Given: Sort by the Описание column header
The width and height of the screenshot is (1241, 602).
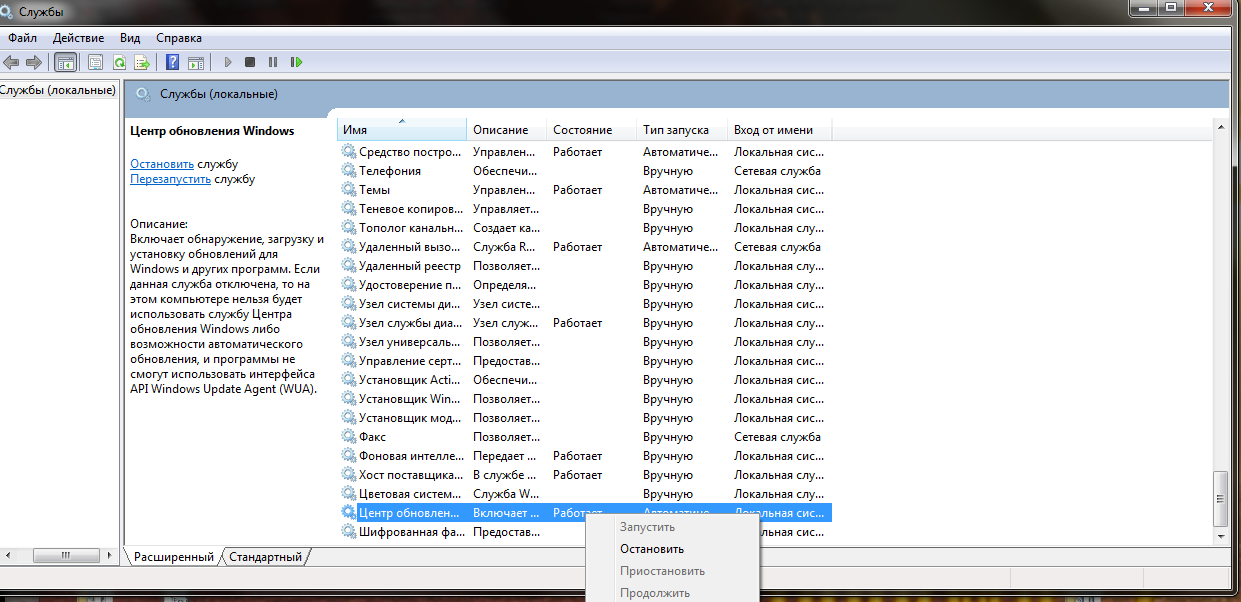Looking at the screenshot, I should (x=507, y=130).
